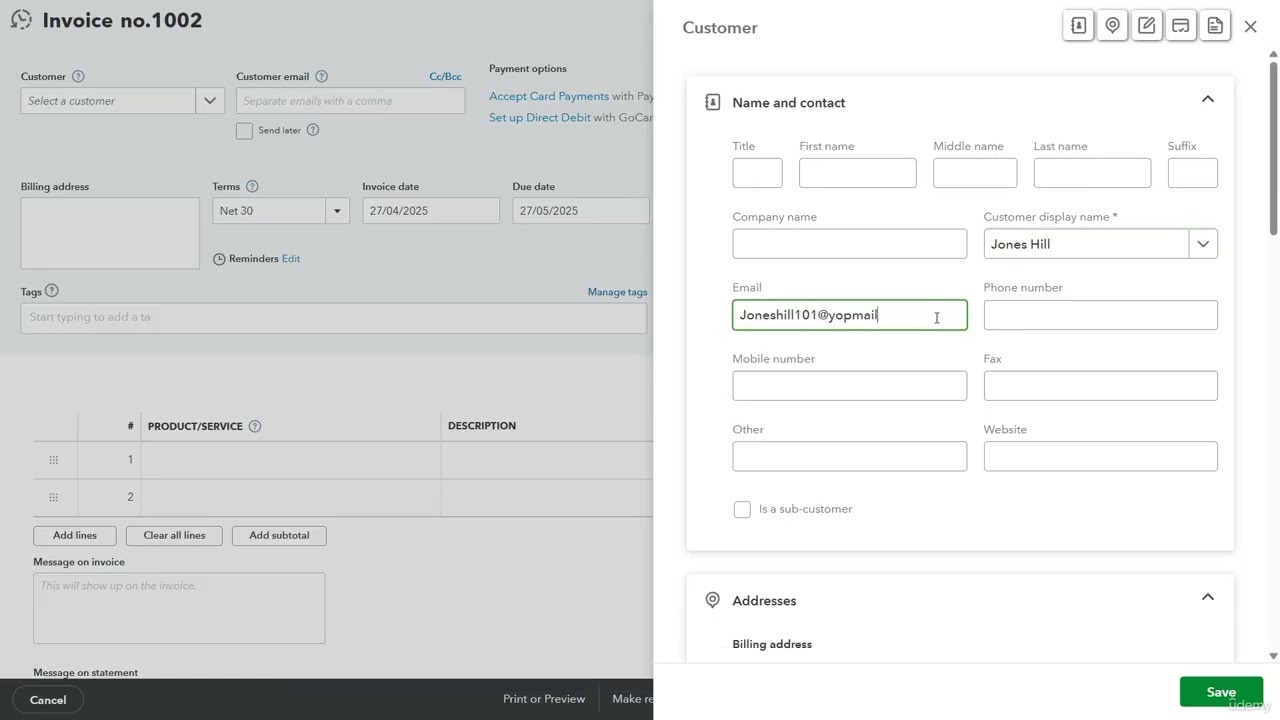
Task: Click Print or Preview
Action: (544, 699)
